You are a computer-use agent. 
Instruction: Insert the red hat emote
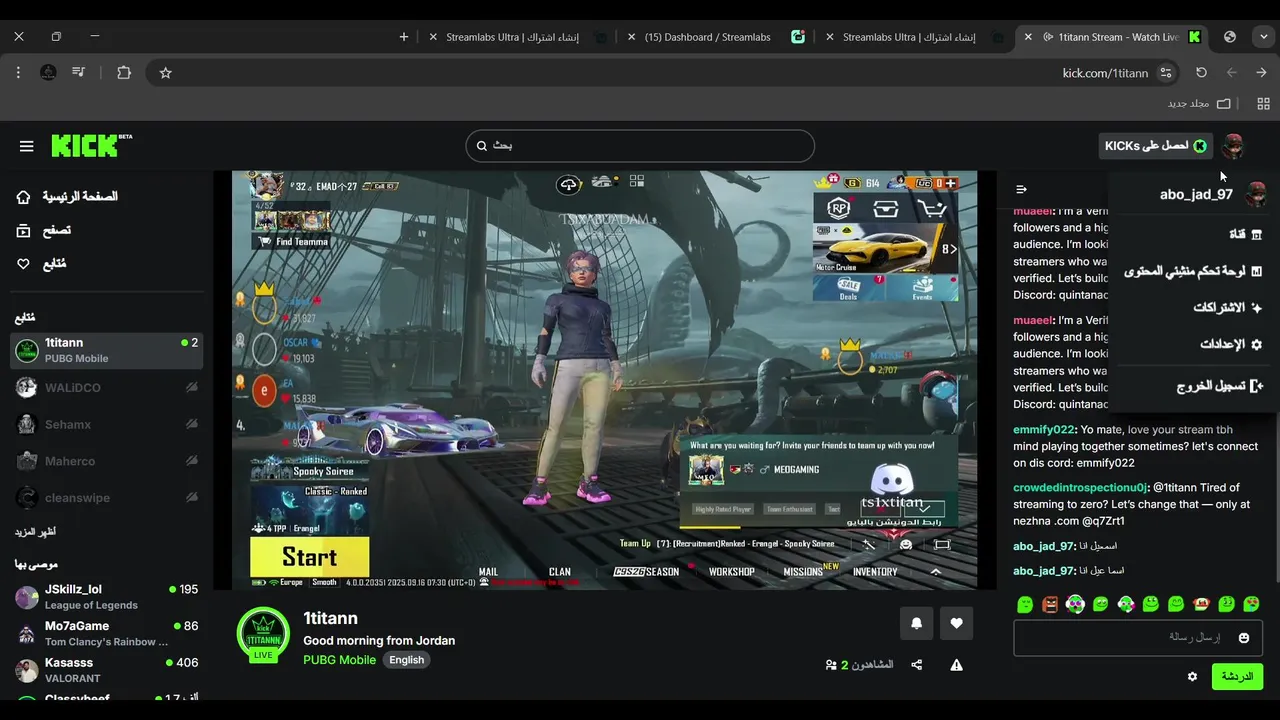coord(1201,604)
